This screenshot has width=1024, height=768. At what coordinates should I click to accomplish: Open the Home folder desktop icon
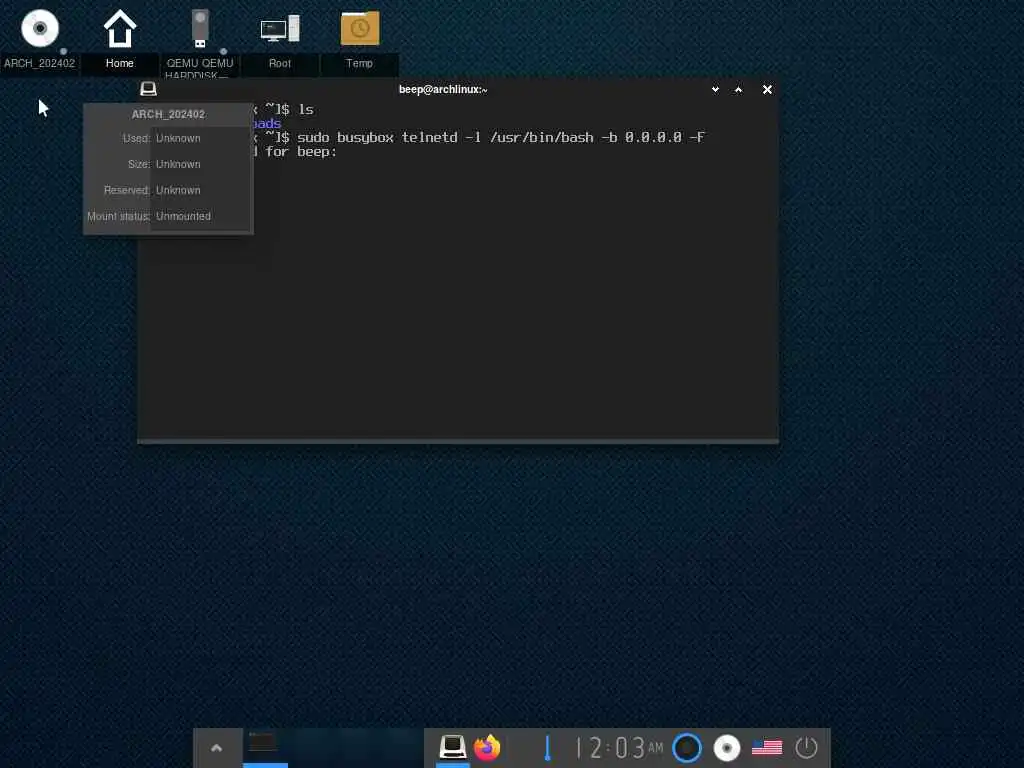coord(120,29)
